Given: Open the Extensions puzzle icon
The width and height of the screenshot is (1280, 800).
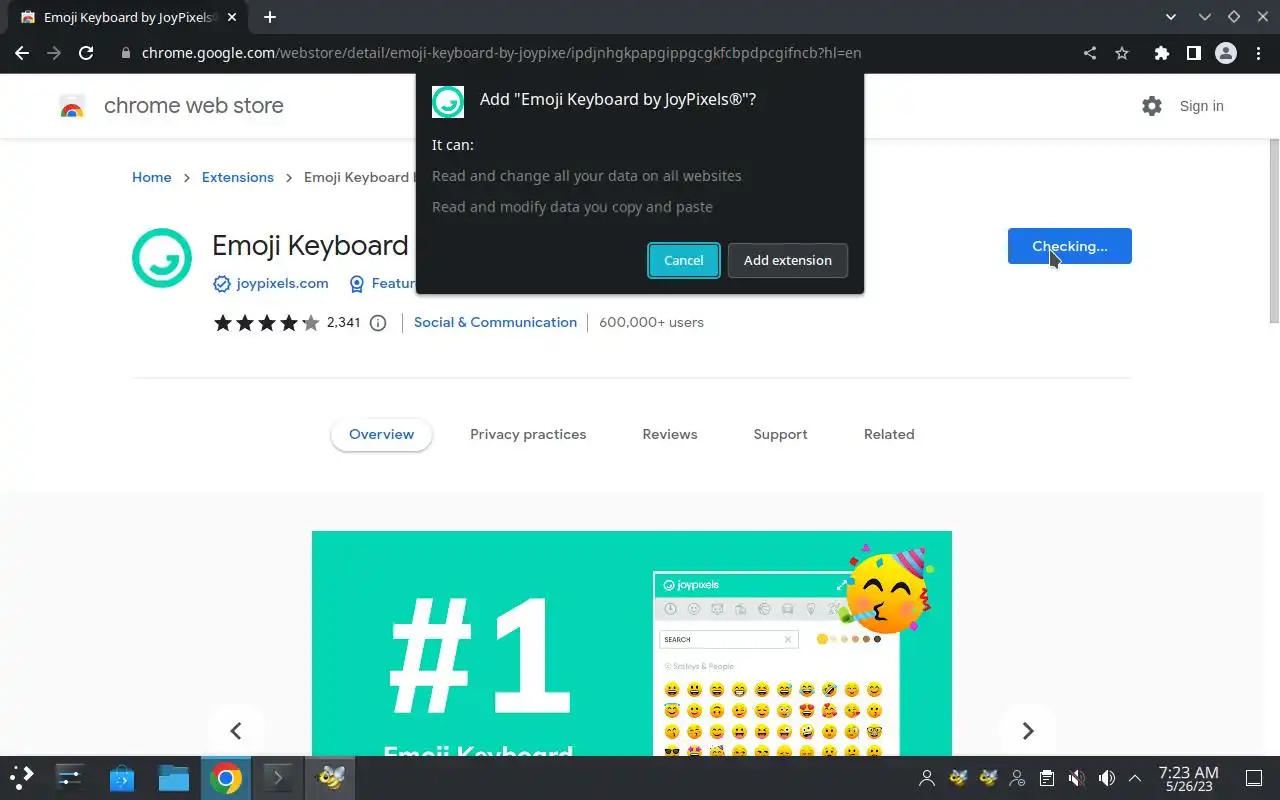Looking at the screenshot, I should click(1161, 53).
